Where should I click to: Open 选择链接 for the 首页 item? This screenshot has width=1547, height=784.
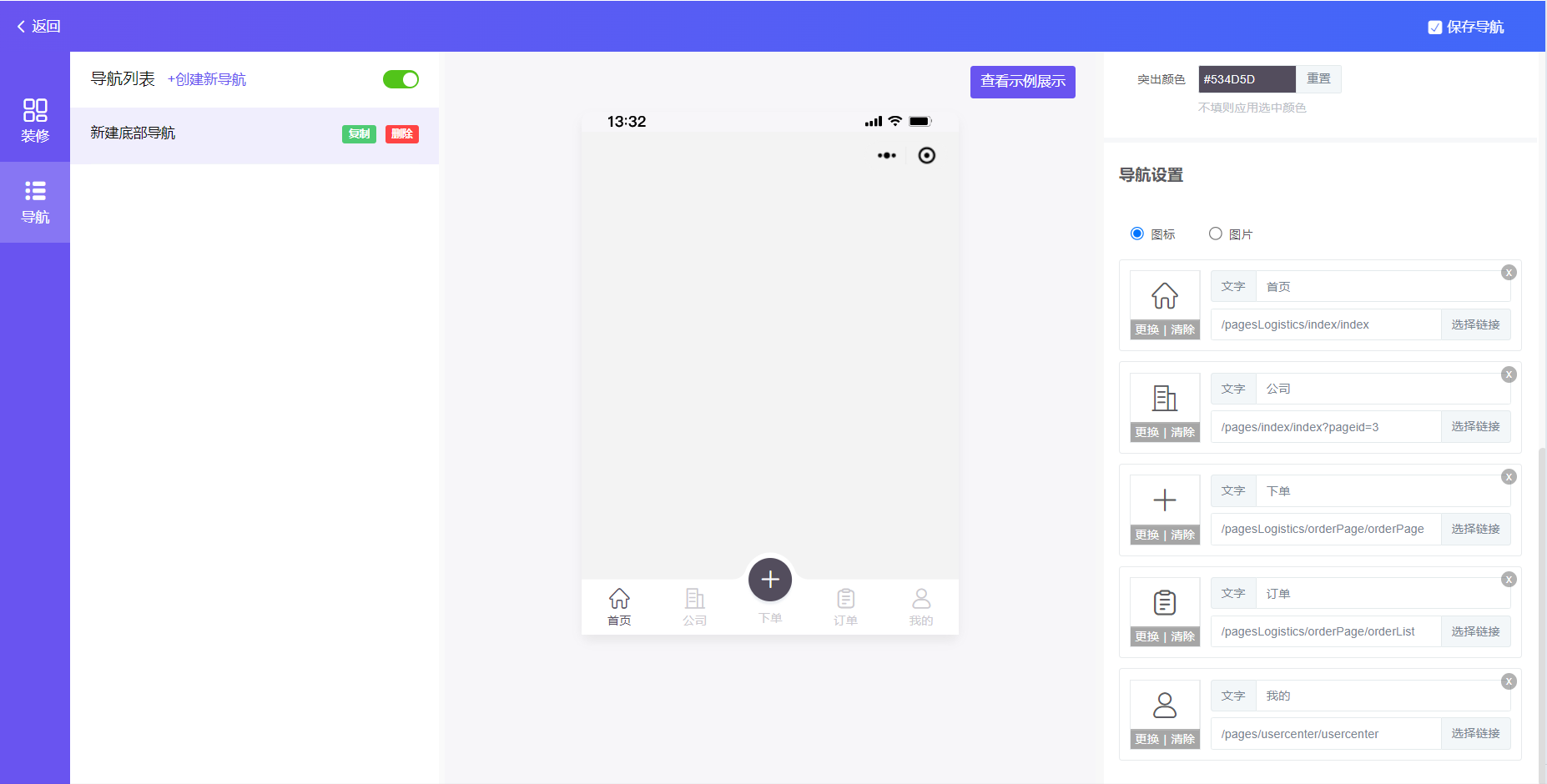coord(1474,324)
